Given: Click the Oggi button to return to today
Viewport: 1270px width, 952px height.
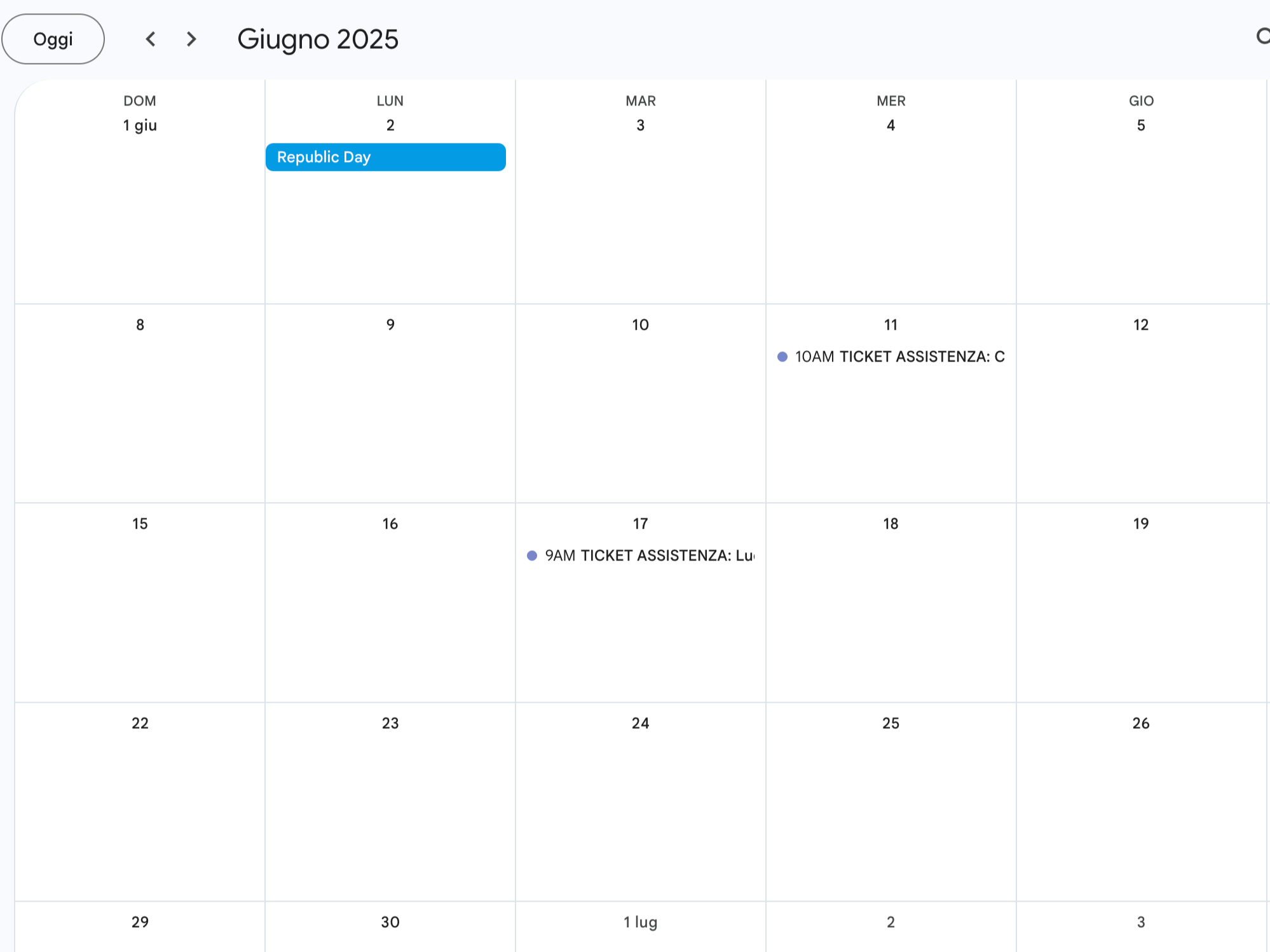Looking at the screenshot, I should point(53,39).
